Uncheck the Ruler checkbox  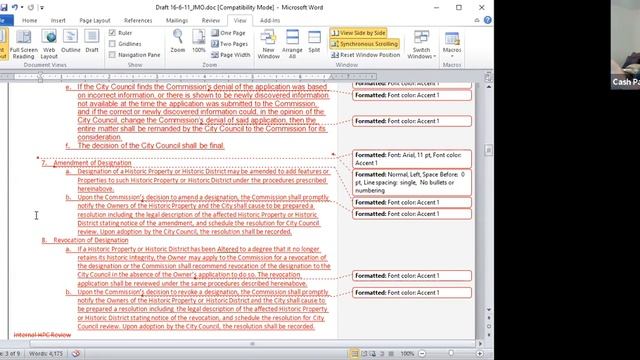coord(112,33)
